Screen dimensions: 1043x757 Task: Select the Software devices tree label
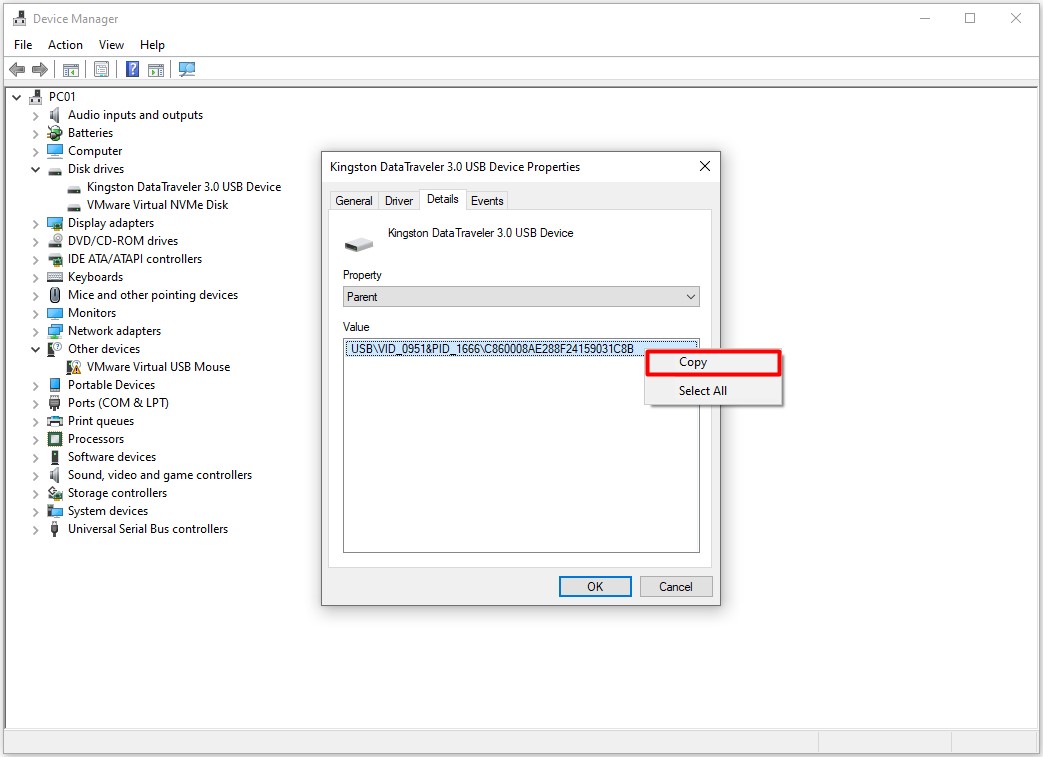112,457
